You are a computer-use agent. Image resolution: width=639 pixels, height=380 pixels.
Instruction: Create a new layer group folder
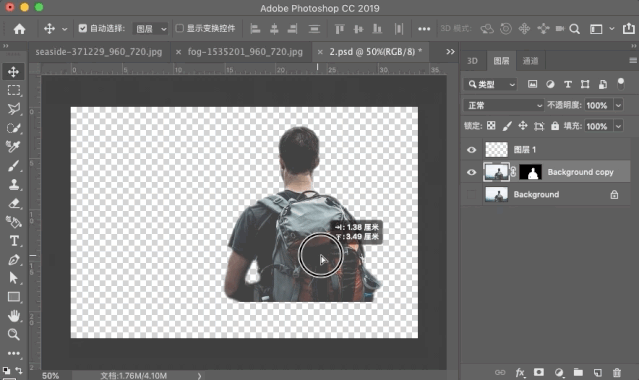pyautogui.click(x=578, y=372)
